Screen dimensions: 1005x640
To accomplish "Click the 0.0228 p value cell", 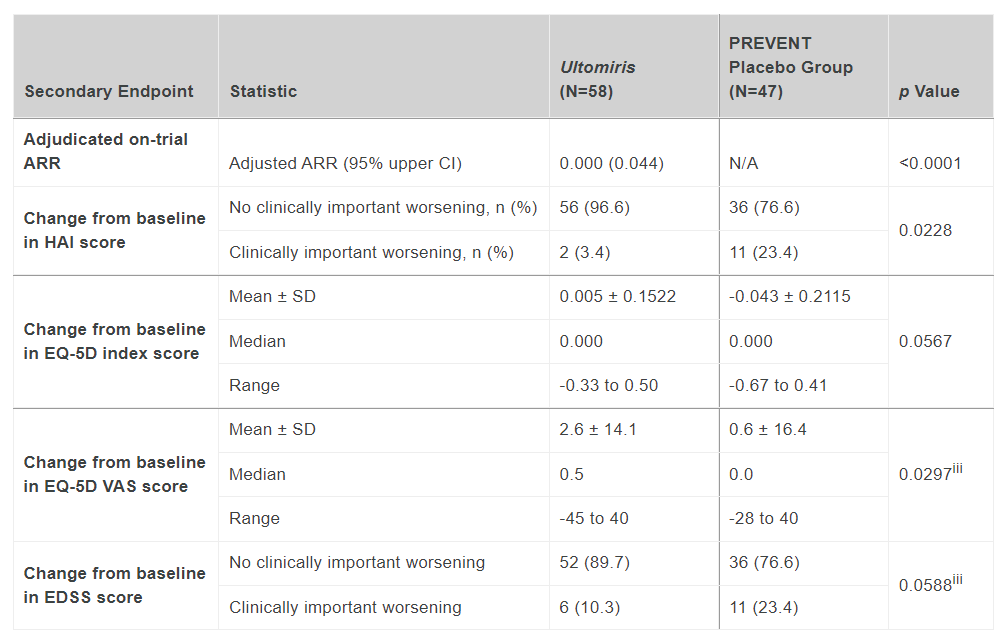I will coord(925,230).
